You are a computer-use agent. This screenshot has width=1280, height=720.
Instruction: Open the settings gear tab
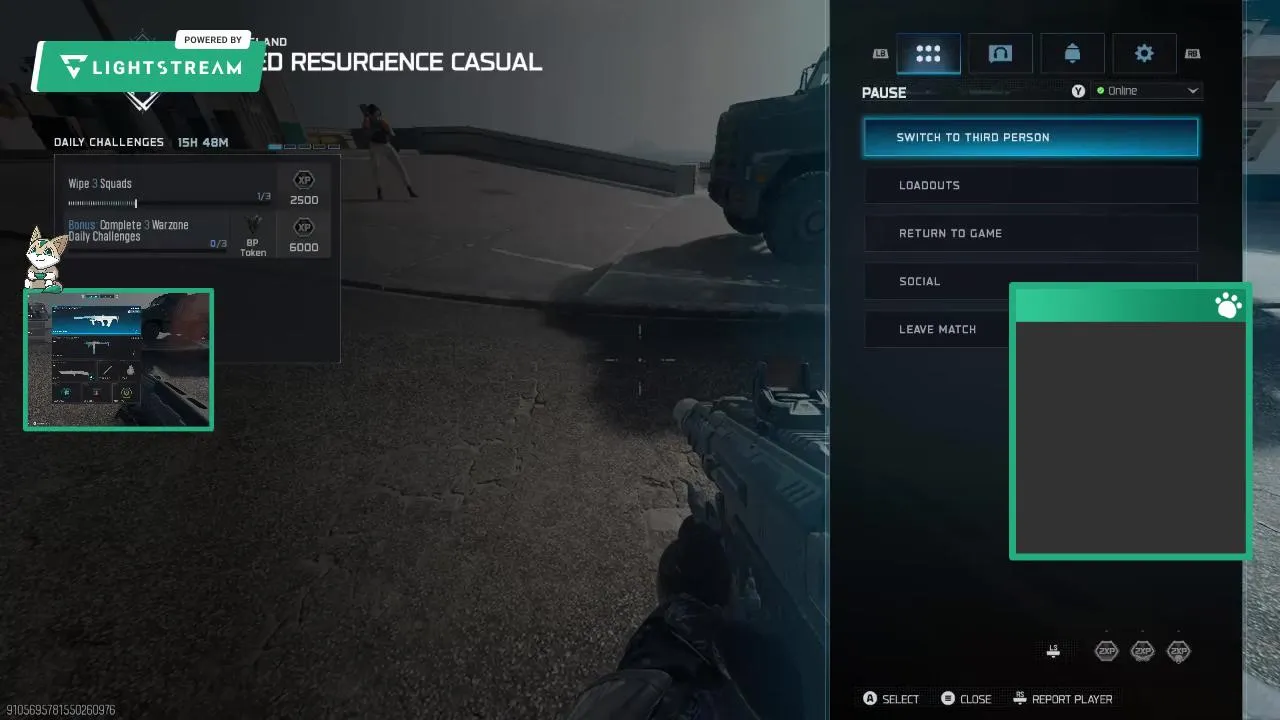(1144, 54)
